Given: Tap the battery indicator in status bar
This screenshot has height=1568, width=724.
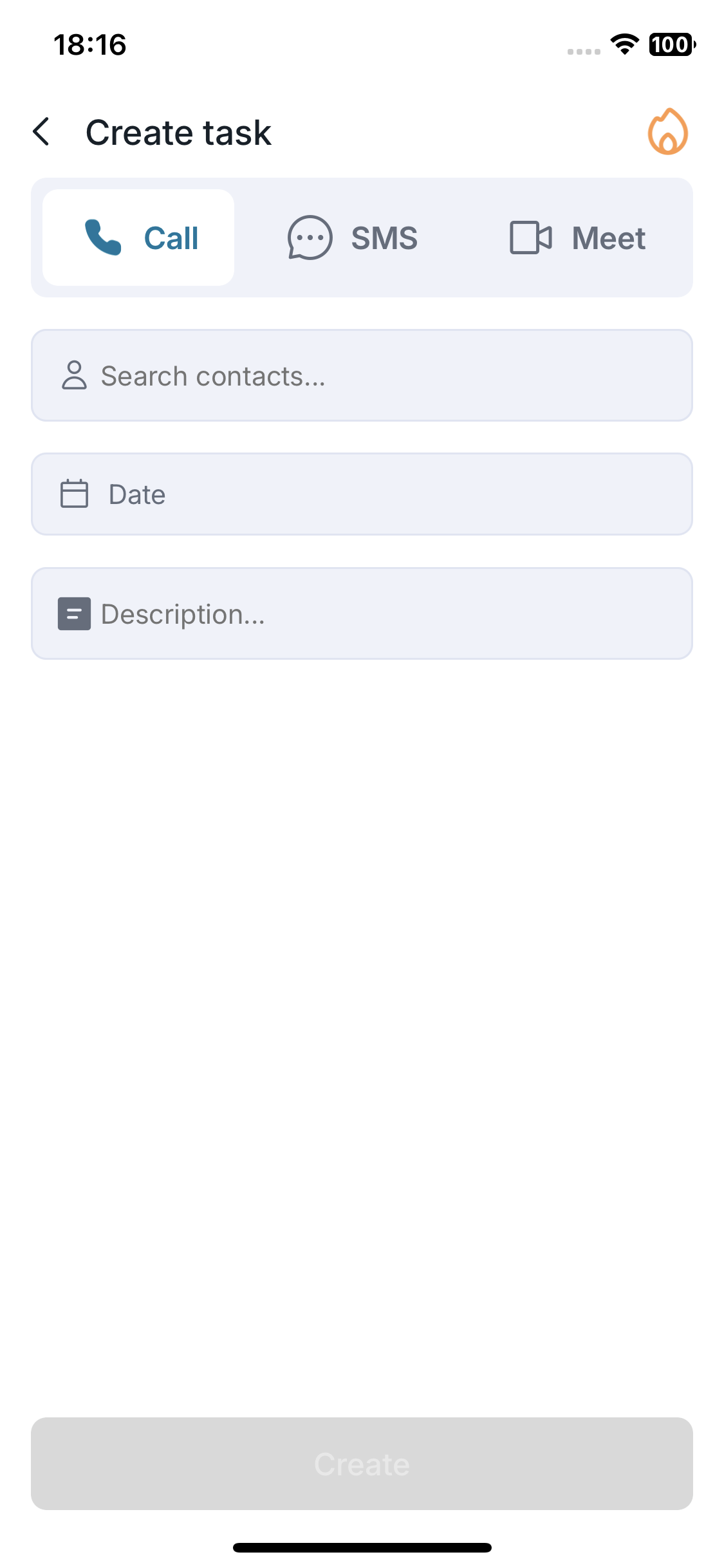Looking at the screenshot, I should pyautogui.click(x=671, y=44).
